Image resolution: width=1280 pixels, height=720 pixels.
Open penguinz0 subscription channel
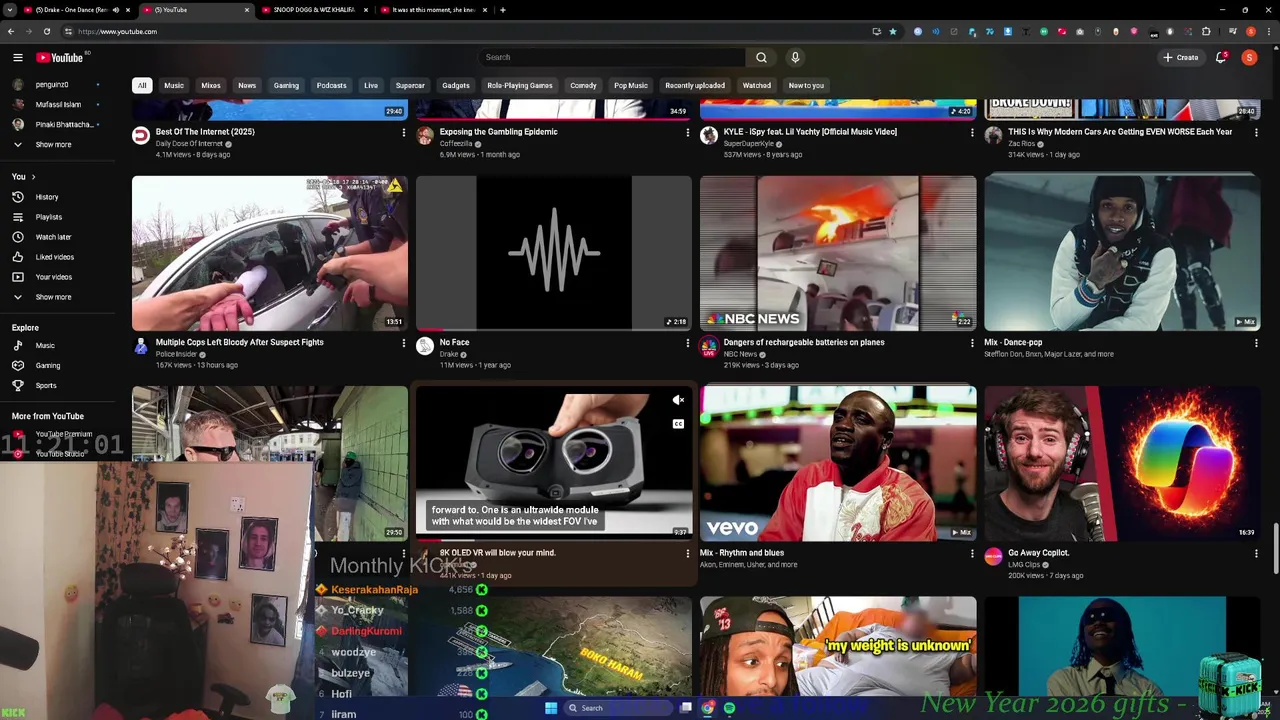(52, 85)
